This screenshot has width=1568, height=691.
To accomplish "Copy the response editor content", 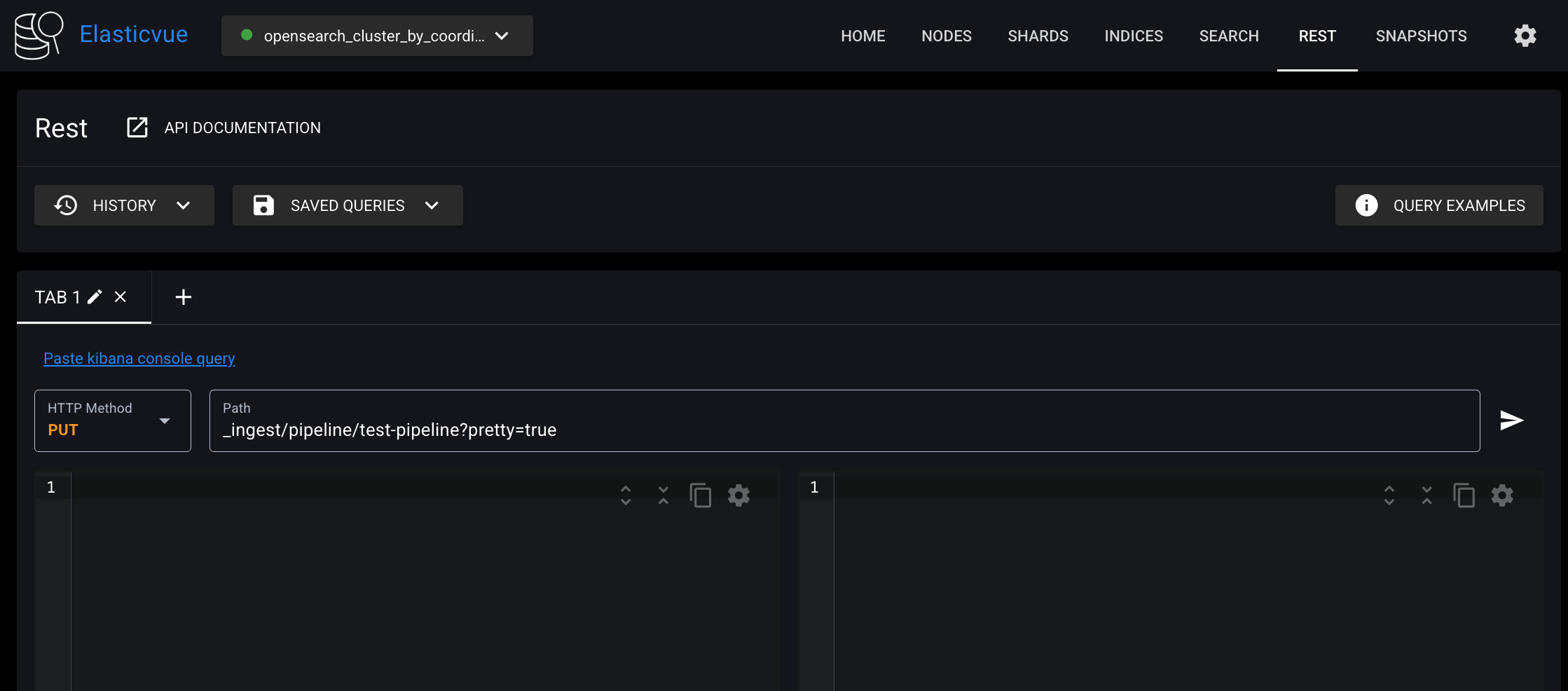I will 1464,495.
